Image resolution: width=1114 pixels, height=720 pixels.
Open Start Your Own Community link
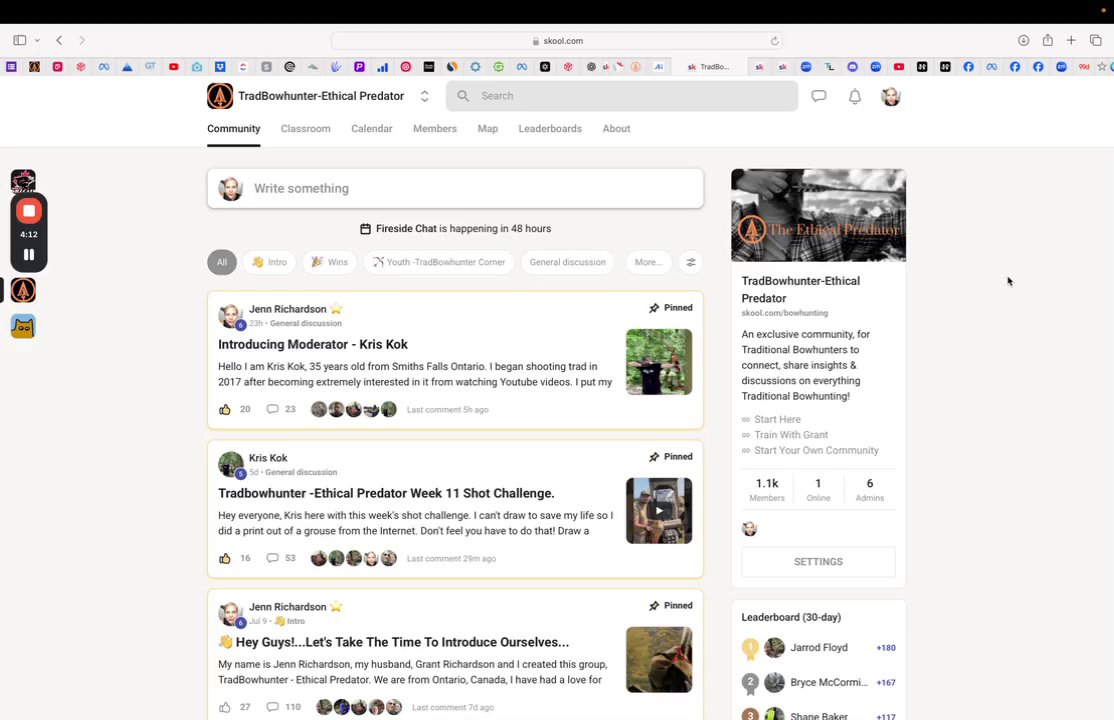(816, 451)
